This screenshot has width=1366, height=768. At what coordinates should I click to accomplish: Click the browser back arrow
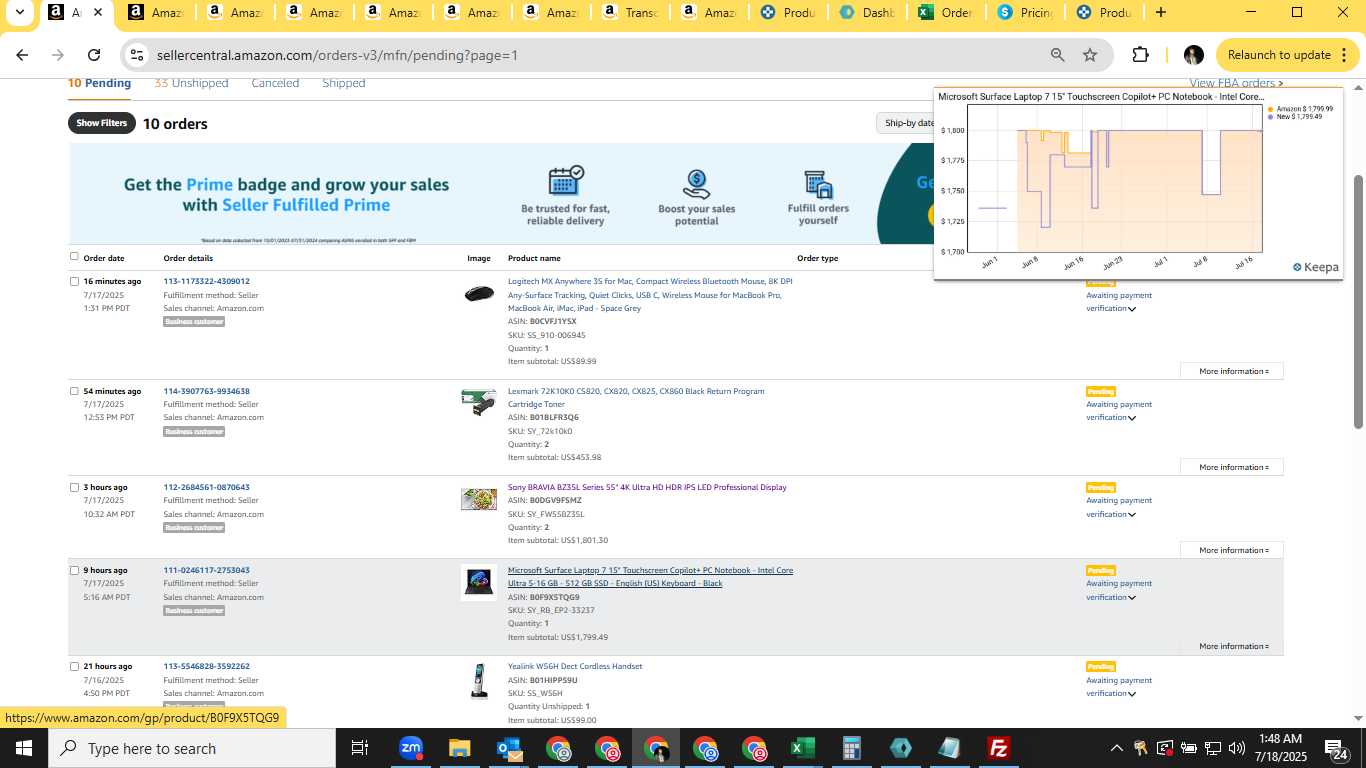22,55
